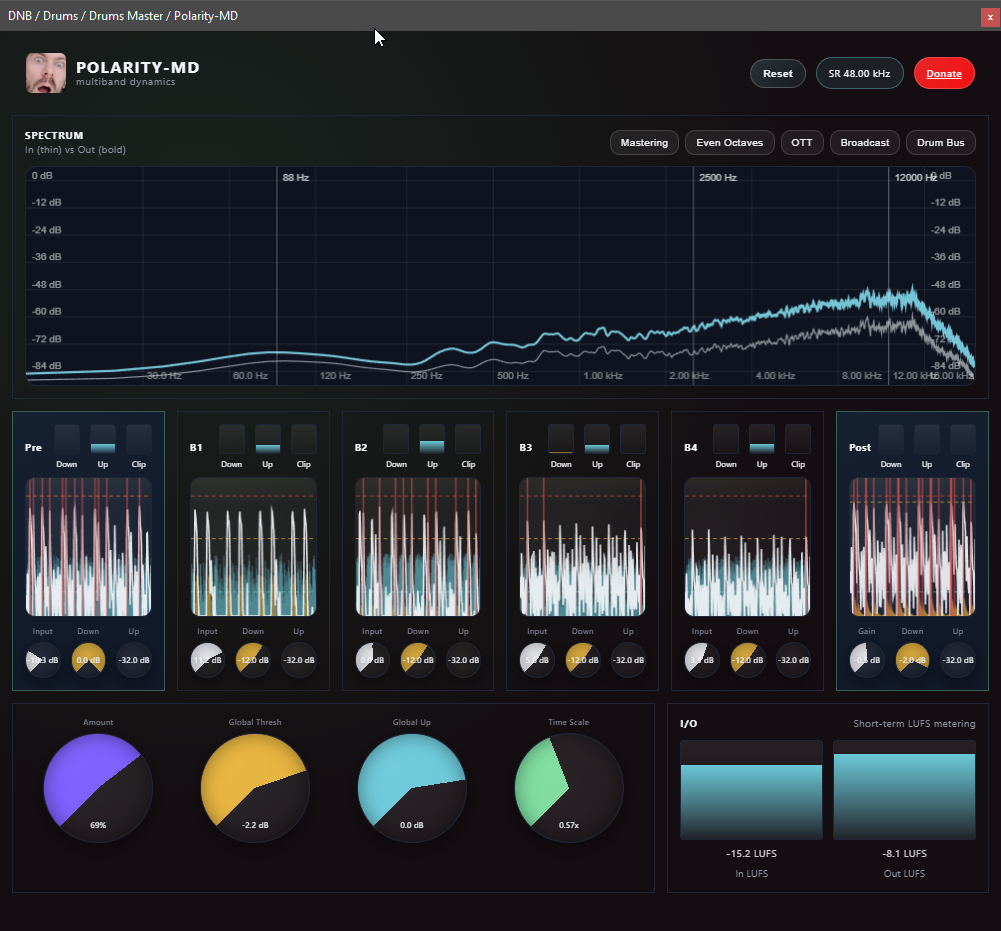Click the Post section Gain knob
This screenshot has width=1001, height=931.
pyautogui.click(x=867, y=660)
